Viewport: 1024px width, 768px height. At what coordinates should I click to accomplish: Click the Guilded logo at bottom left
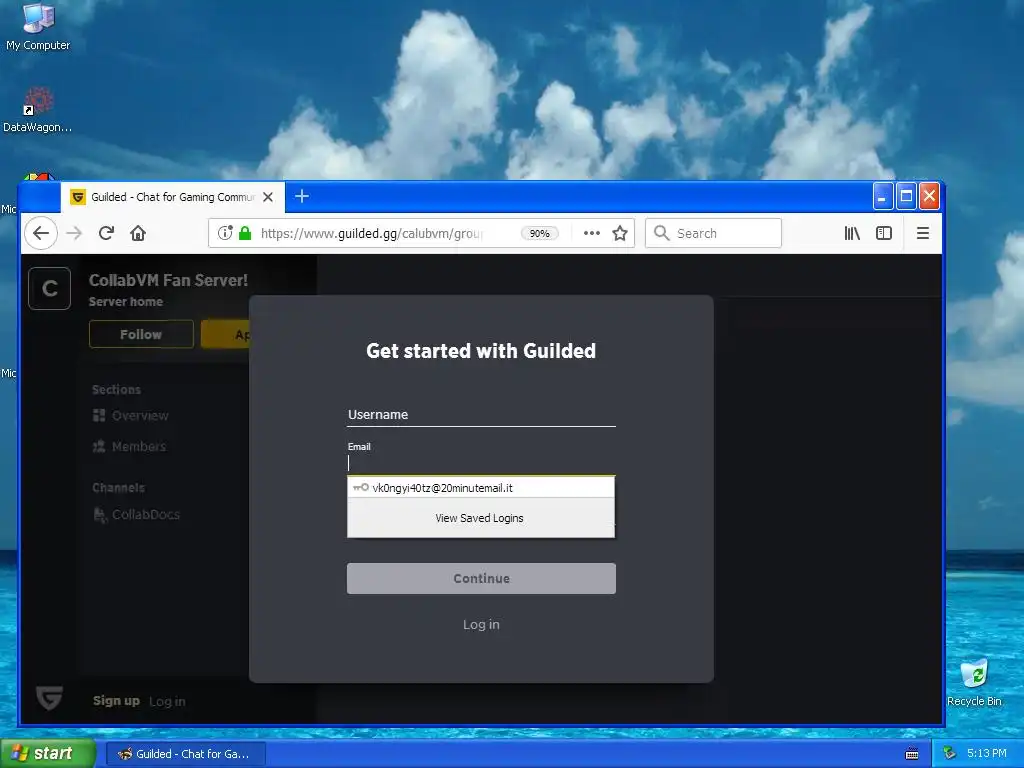(50, 697)
